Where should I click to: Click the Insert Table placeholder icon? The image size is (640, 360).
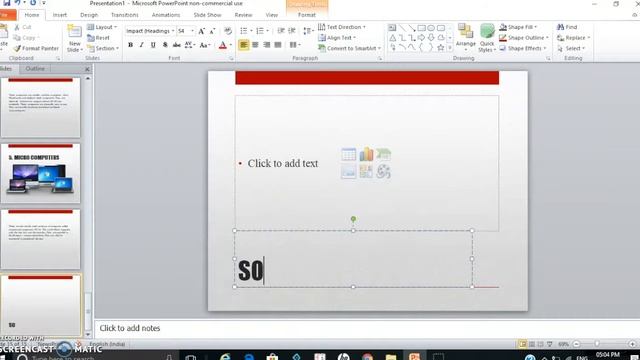[x=349, y=154]
